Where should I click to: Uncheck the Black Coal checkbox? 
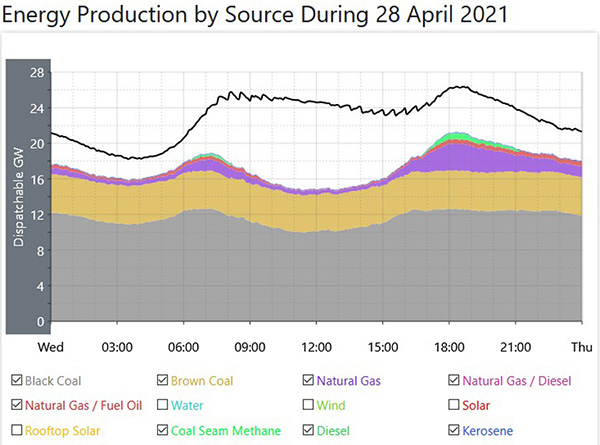[x=16, y=381]
